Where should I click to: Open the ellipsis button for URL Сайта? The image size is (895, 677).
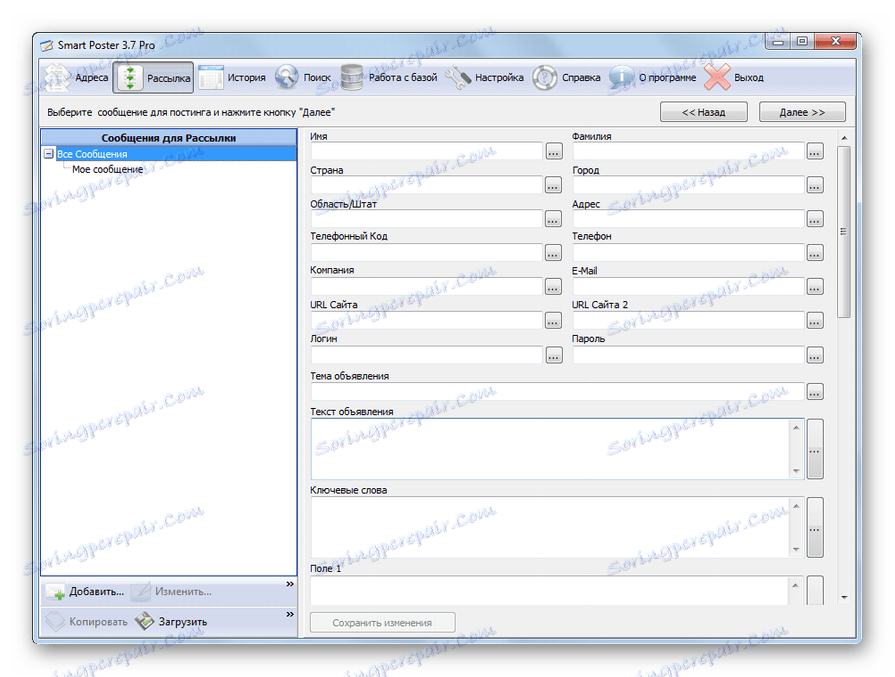554,321
